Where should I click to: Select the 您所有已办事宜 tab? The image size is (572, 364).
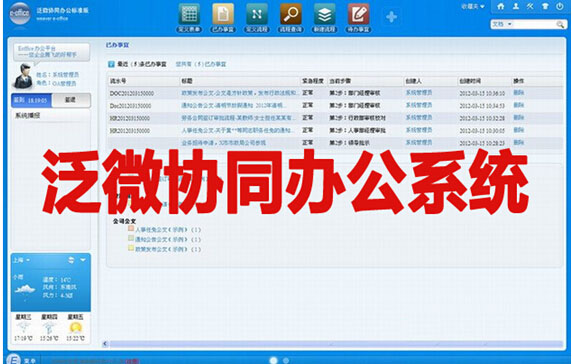coord(201,64)
